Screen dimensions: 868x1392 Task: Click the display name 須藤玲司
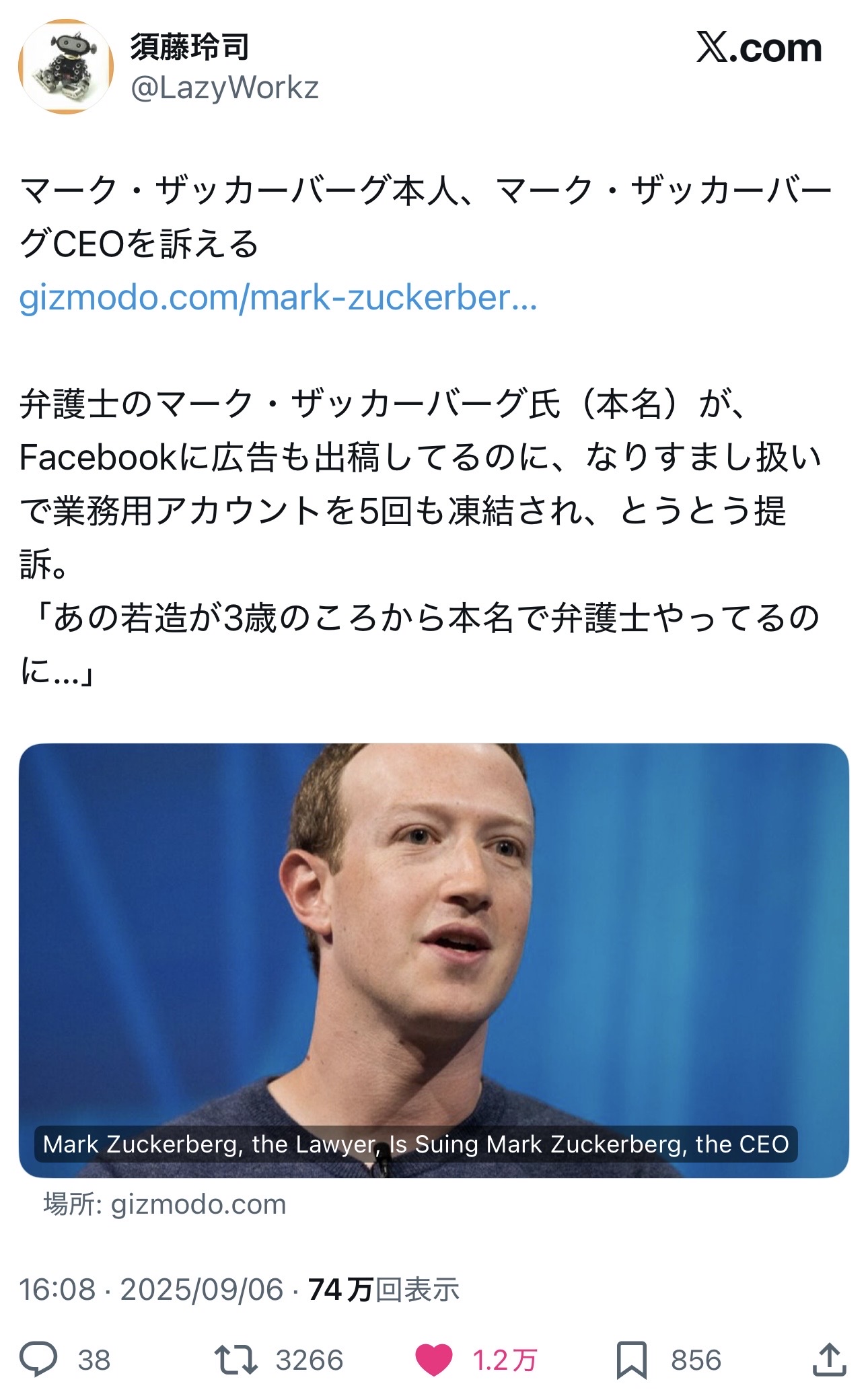tap(189, 47)
